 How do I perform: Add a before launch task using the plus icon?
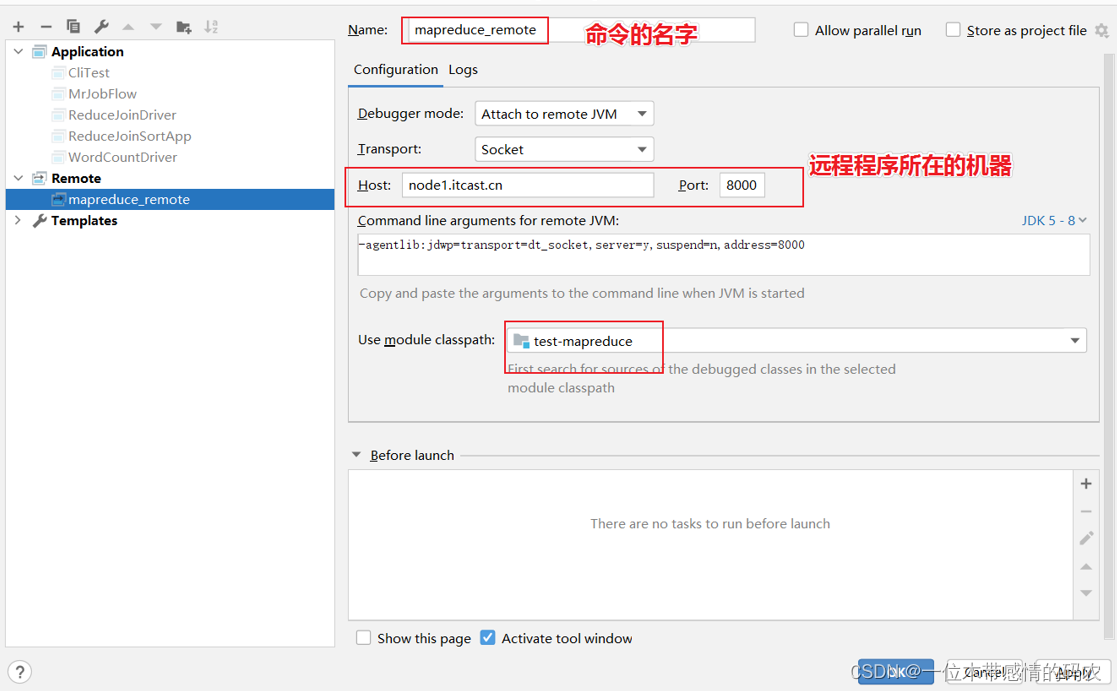click(x=1086, y=484)
